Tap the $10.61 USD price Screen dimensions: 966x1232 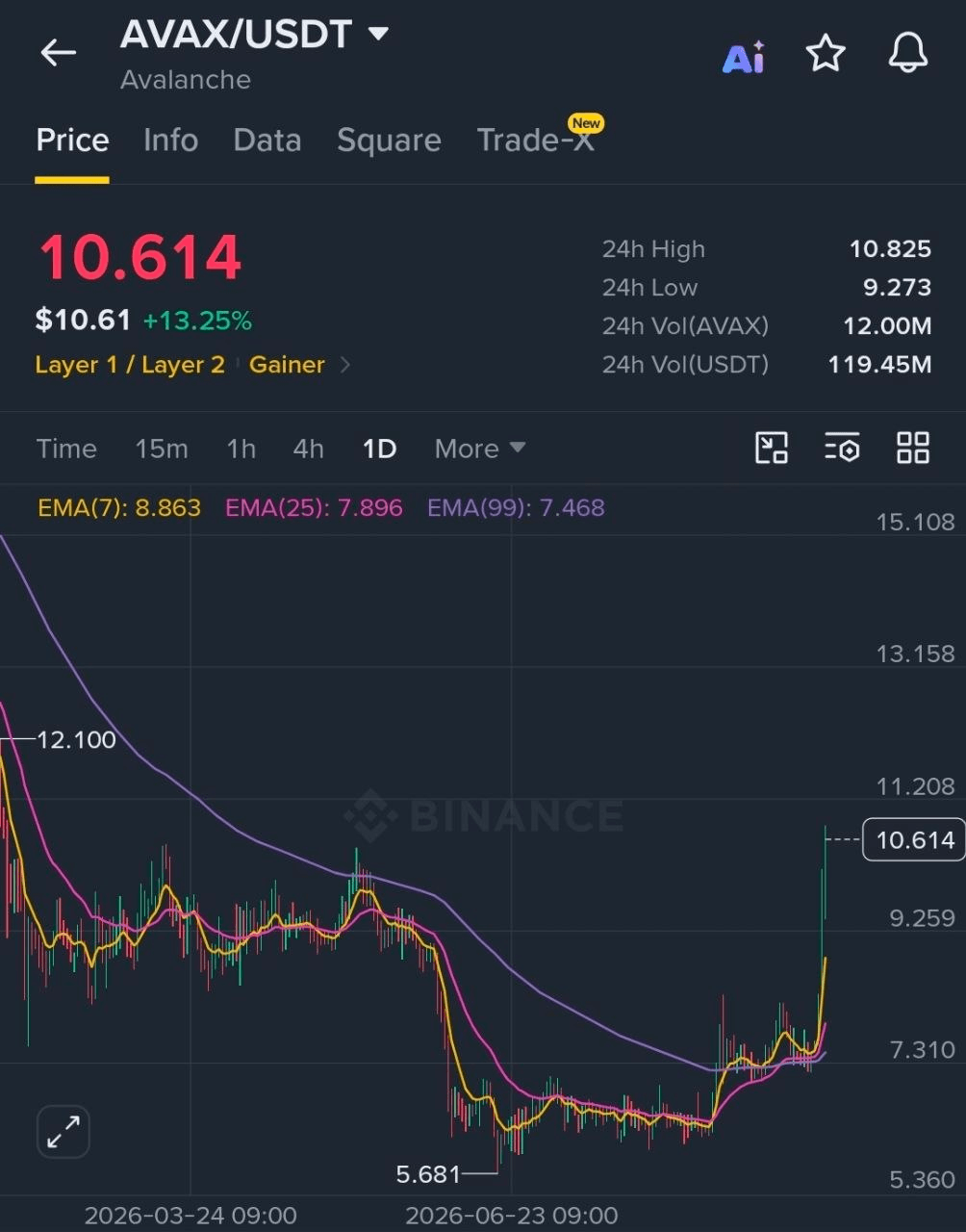pos(83,320)
